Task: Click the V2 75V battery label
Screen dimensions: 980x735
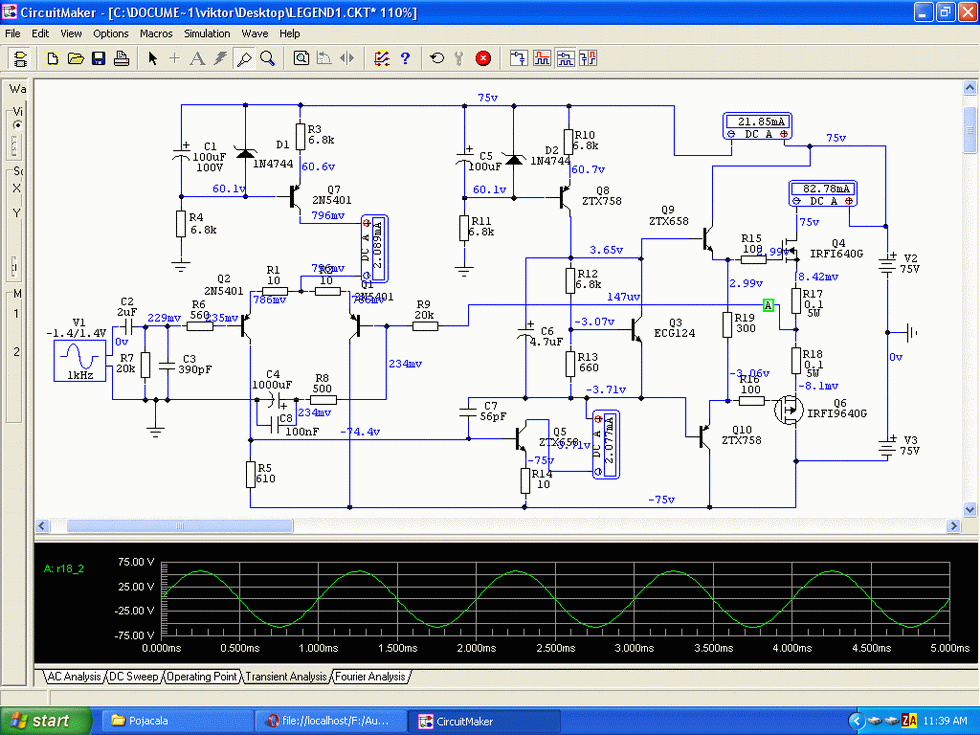Action: [x=910, y=263]
